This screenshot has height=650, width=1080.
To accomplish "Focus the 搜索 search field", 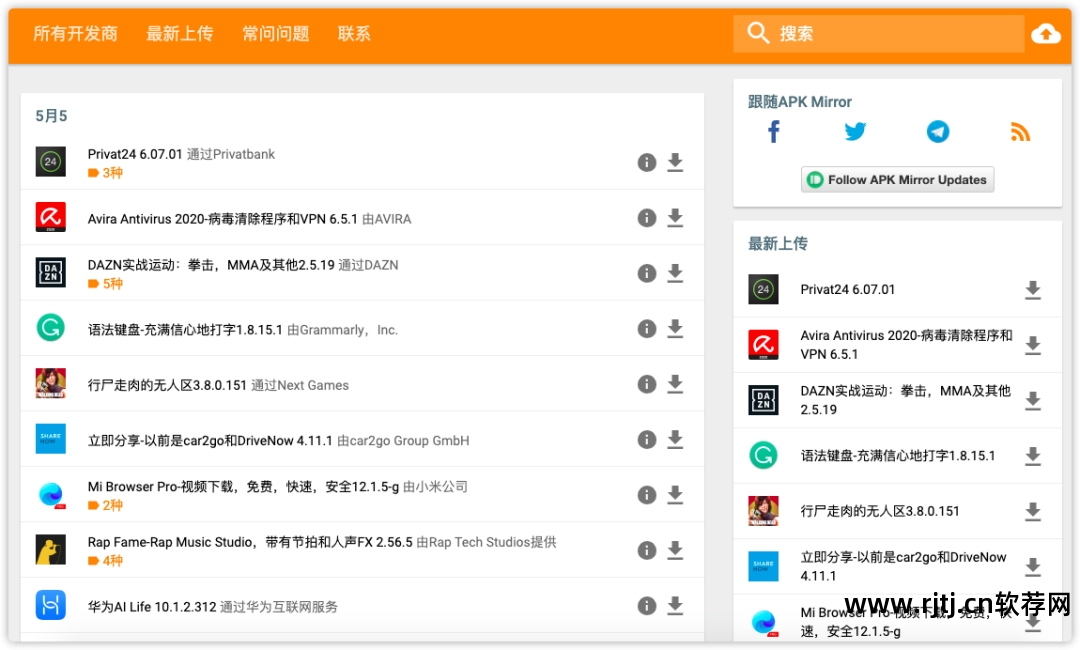I will tap(879, 33).
